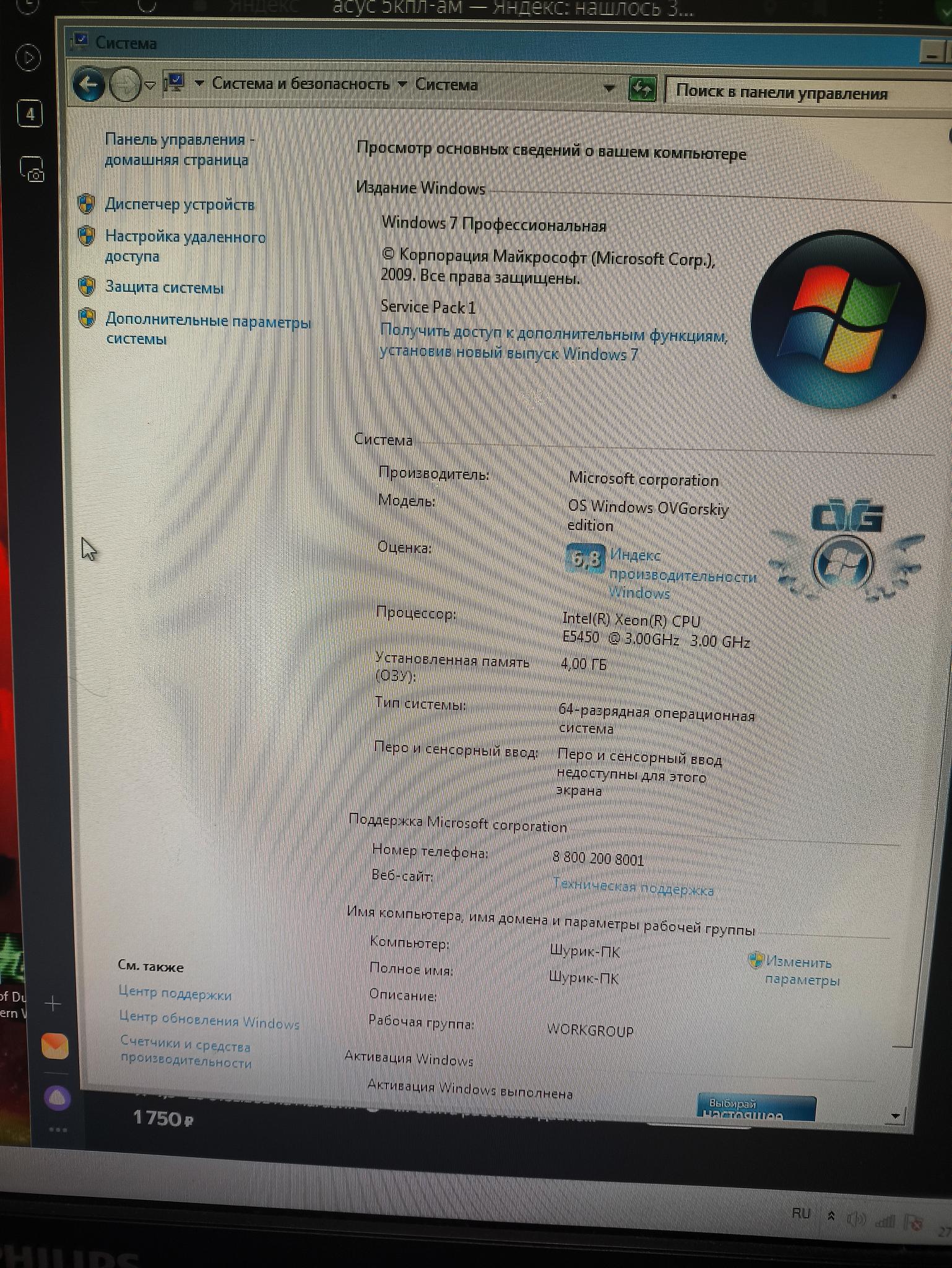Open Панель управления домашняя страница link
This screenshot has width=952, height=1268.
178,149
